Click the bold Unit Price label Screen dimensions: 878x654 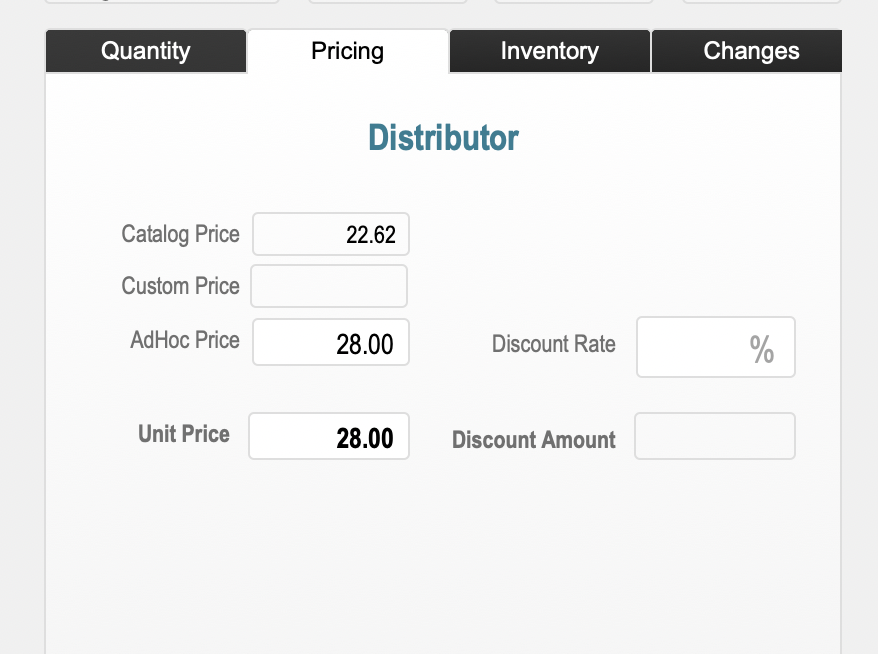[x=184, y=434]
